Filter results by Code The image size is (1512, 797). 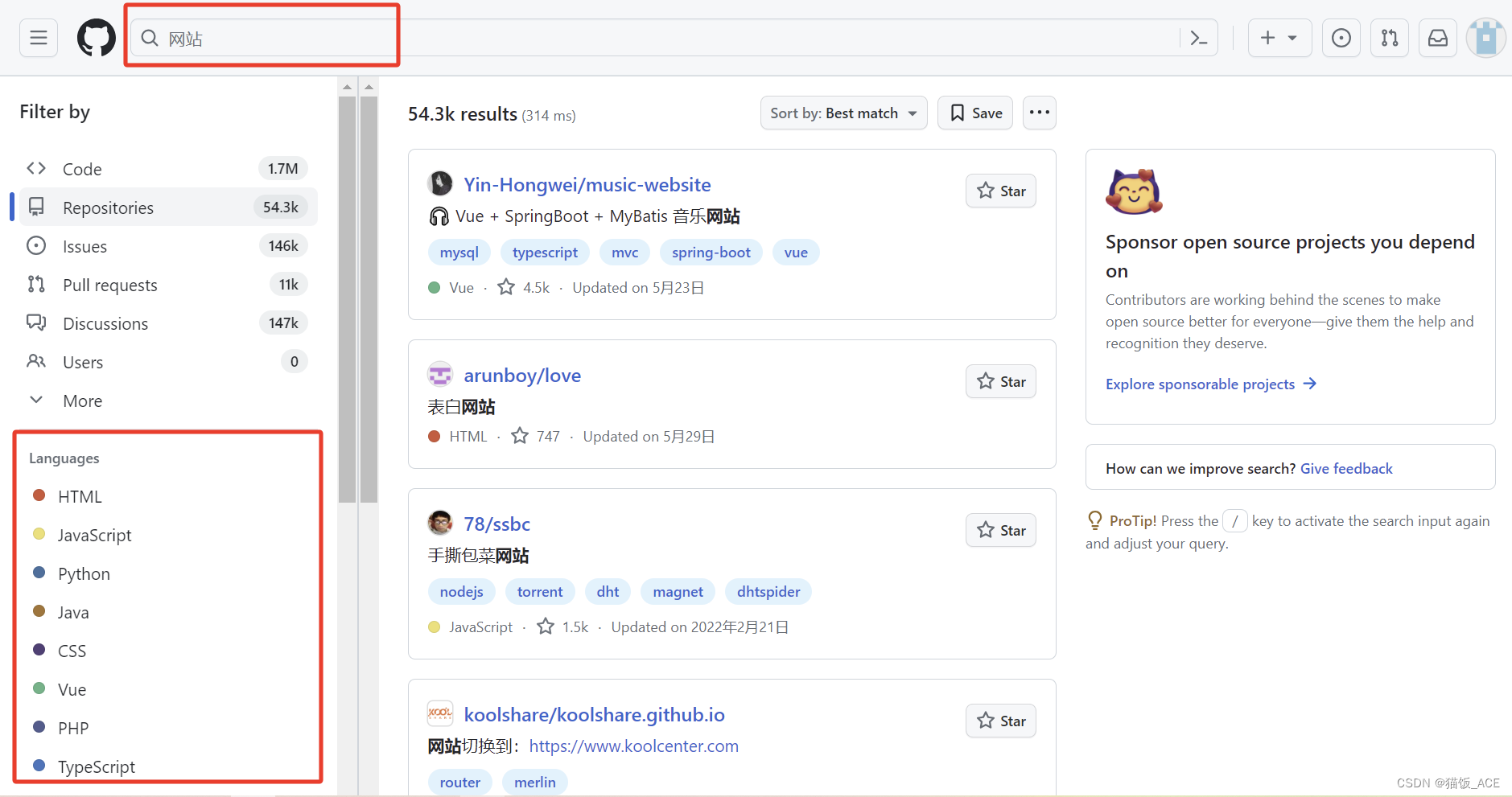click(167, 169)
